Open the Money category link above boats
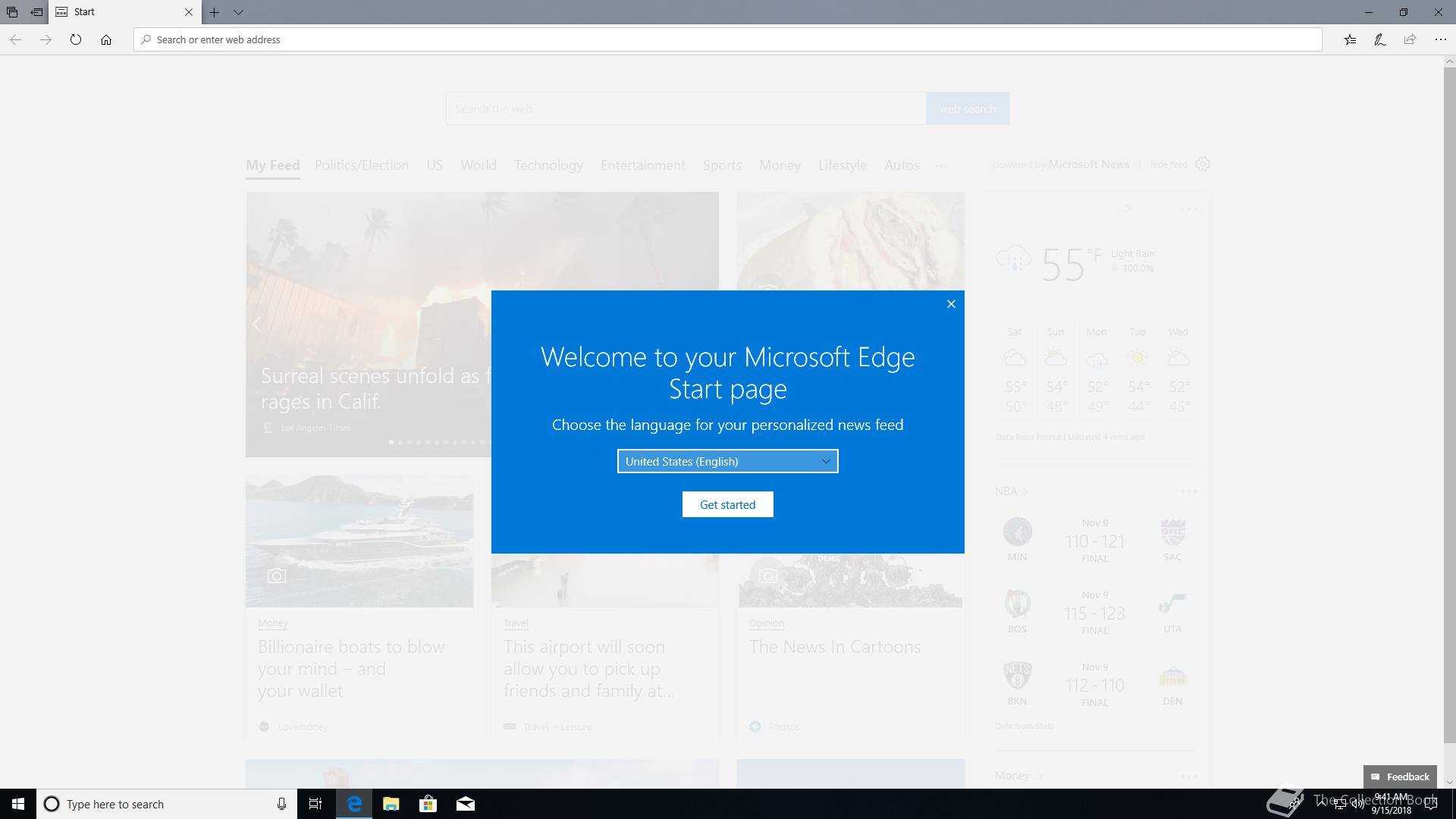 click(x=273, y=623)
